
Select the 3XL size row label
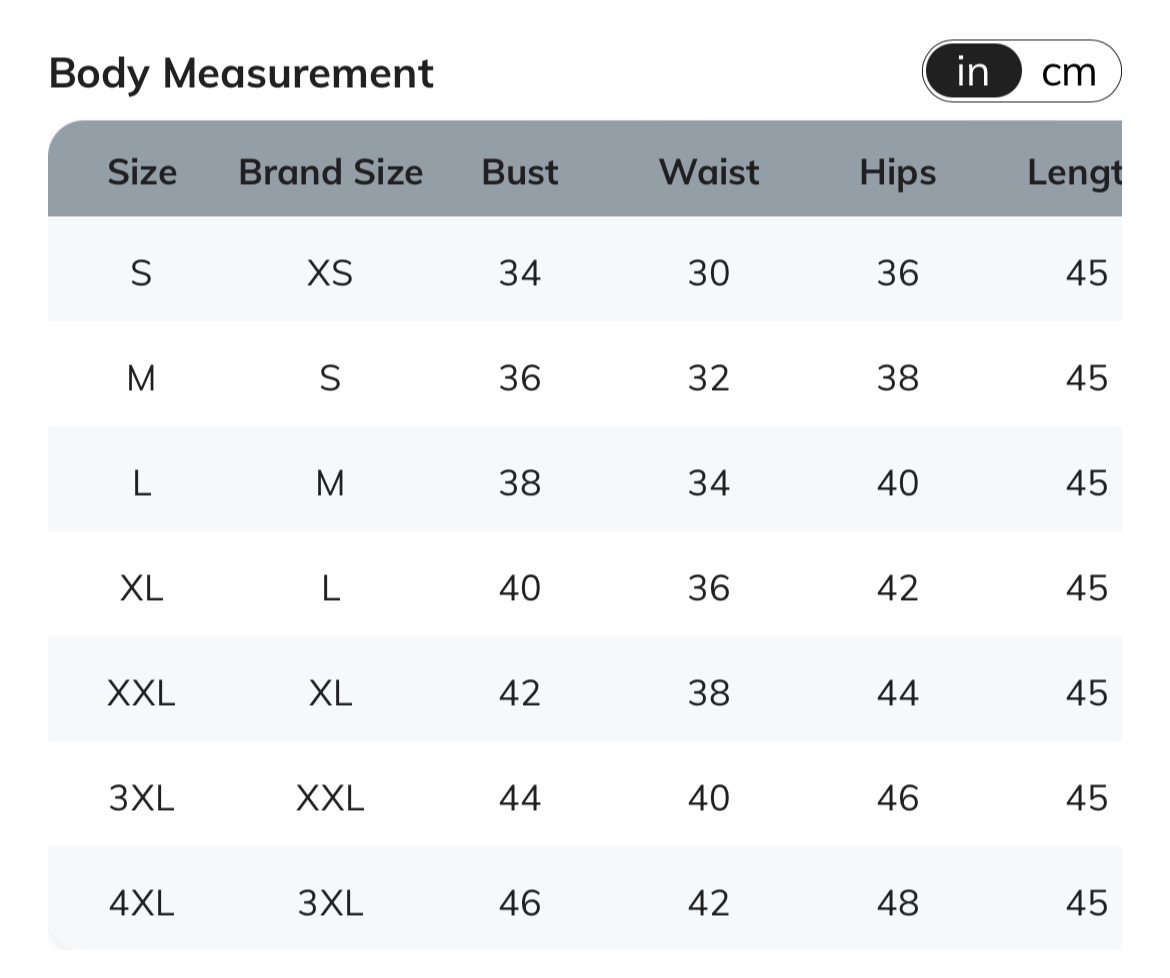coord(141,798)
